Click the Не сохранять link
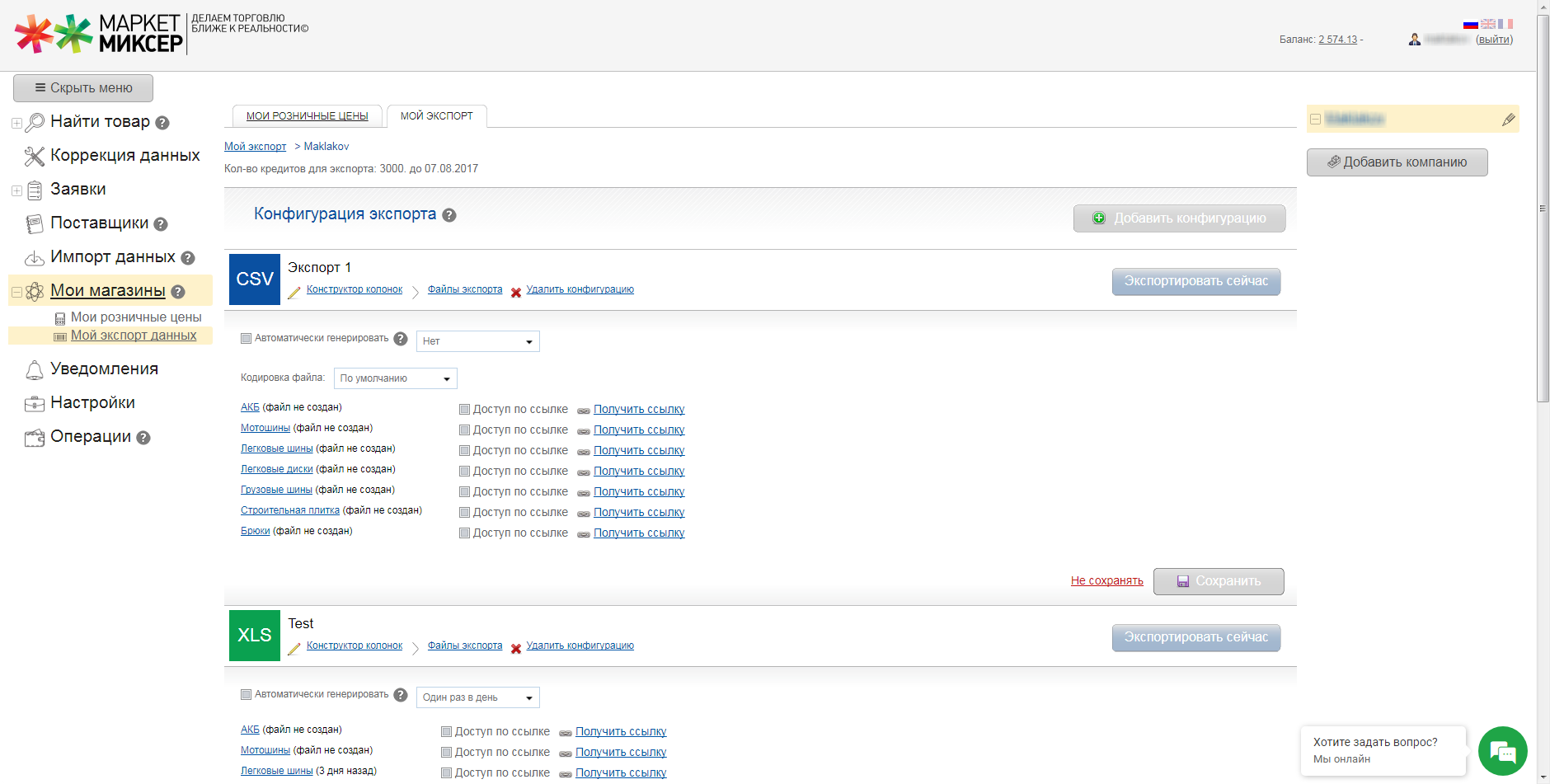This screenshot has height=784, width=1550. click(x=1106, y=581)
